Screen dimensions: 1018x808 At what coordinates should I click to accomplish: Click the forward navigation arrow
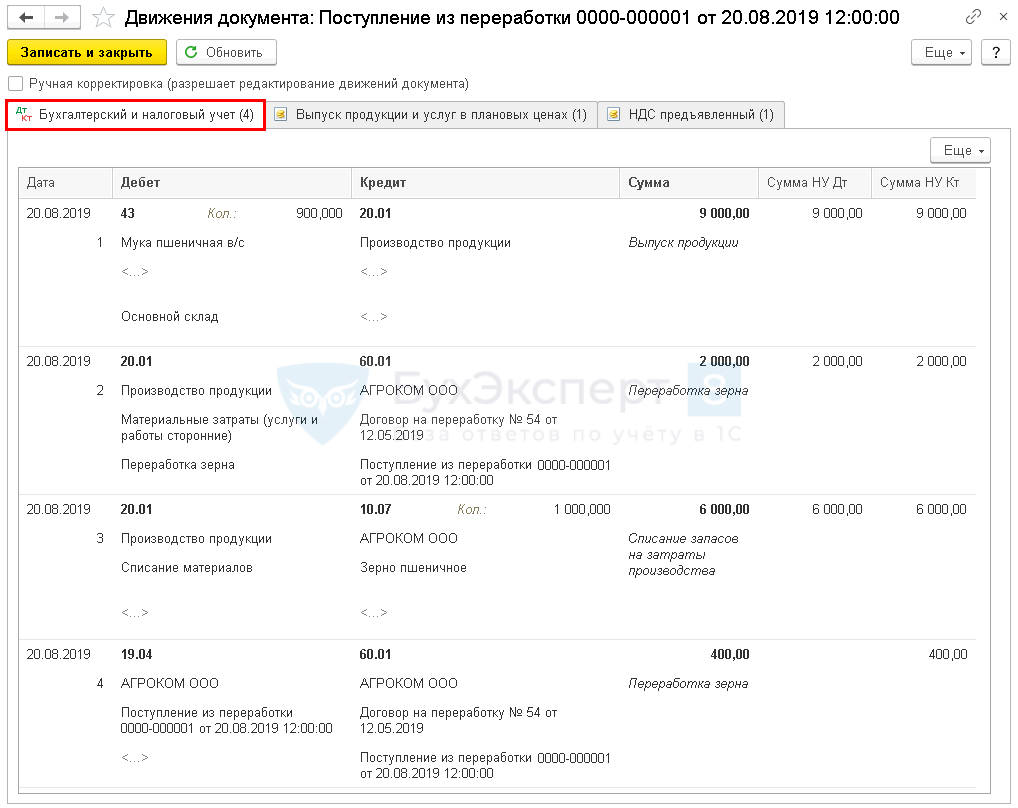62,18
